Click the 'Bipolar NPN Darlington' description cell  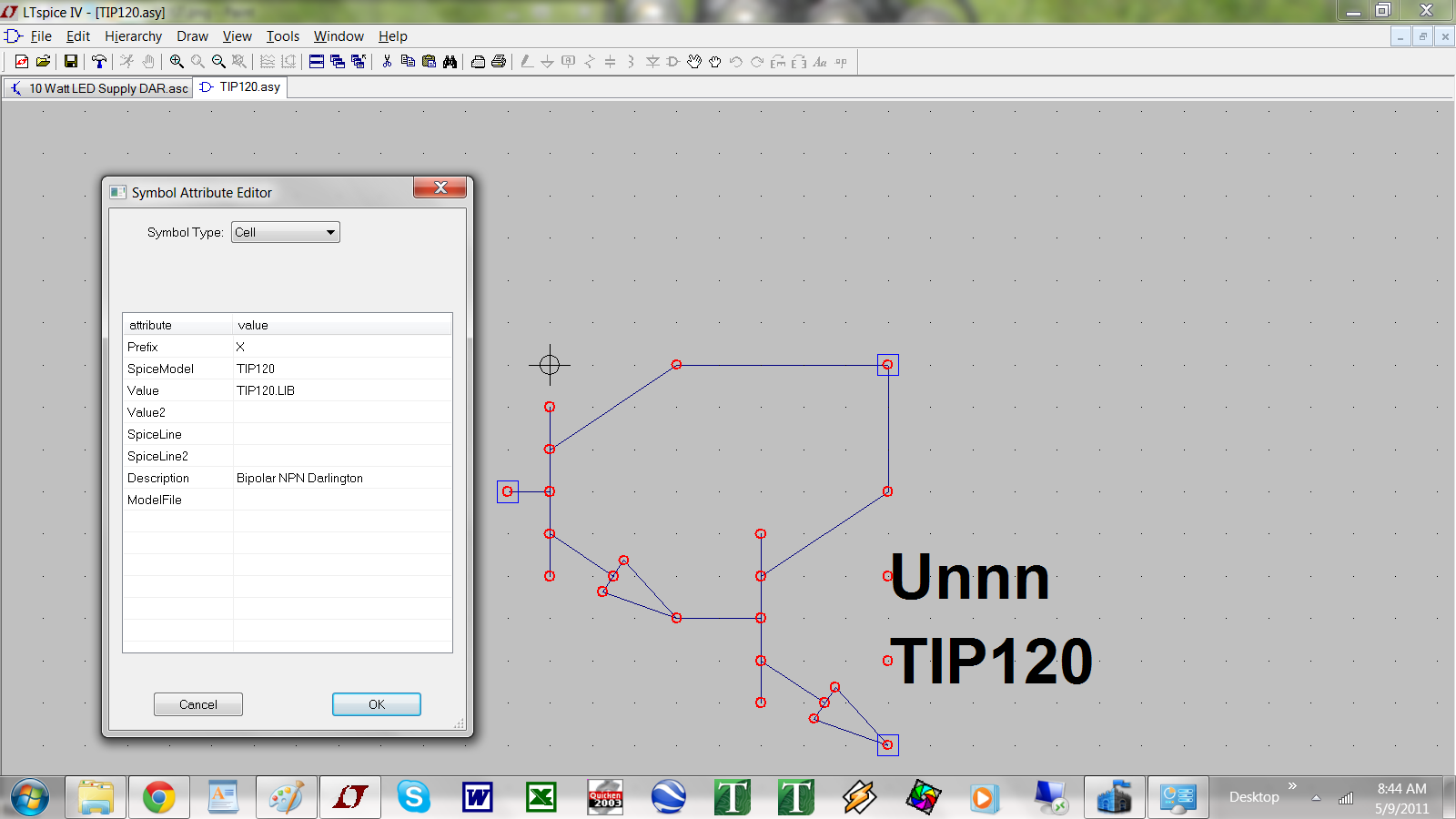[x=342, y=478]
